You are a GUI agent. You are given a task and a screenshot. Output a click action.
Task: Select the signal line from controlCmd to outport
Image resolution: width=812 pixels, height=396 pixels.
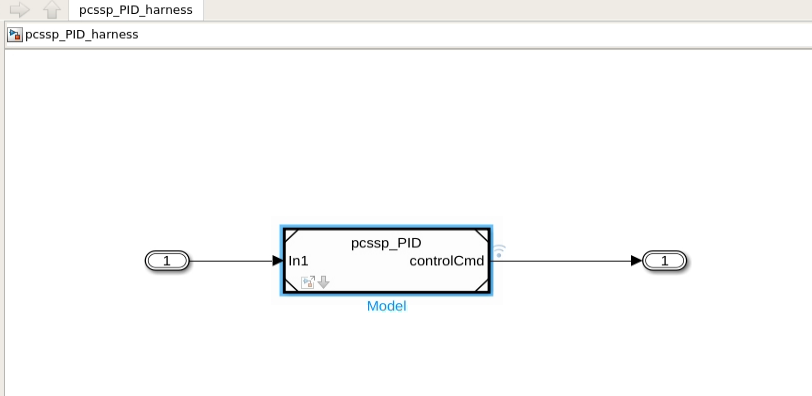click(567, 261)
